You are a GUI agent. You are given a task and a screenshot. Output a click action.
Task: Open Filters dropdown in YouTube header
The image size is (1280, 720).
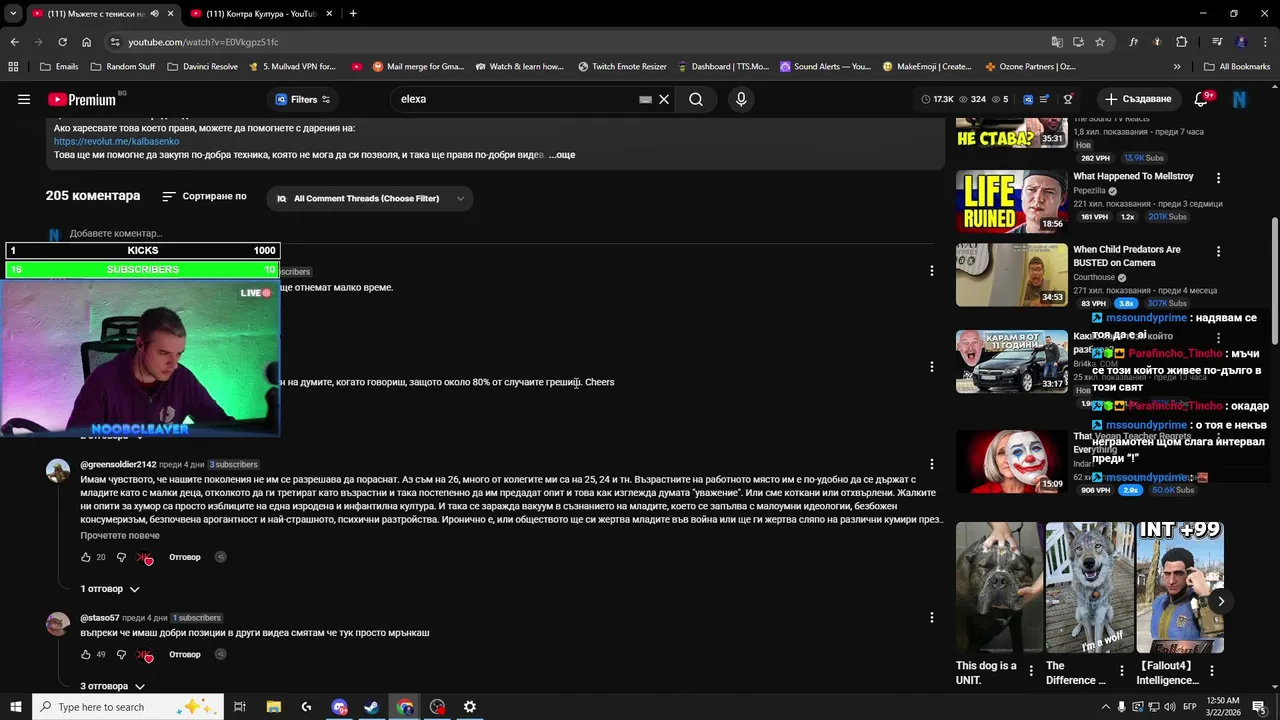point(302,99)
